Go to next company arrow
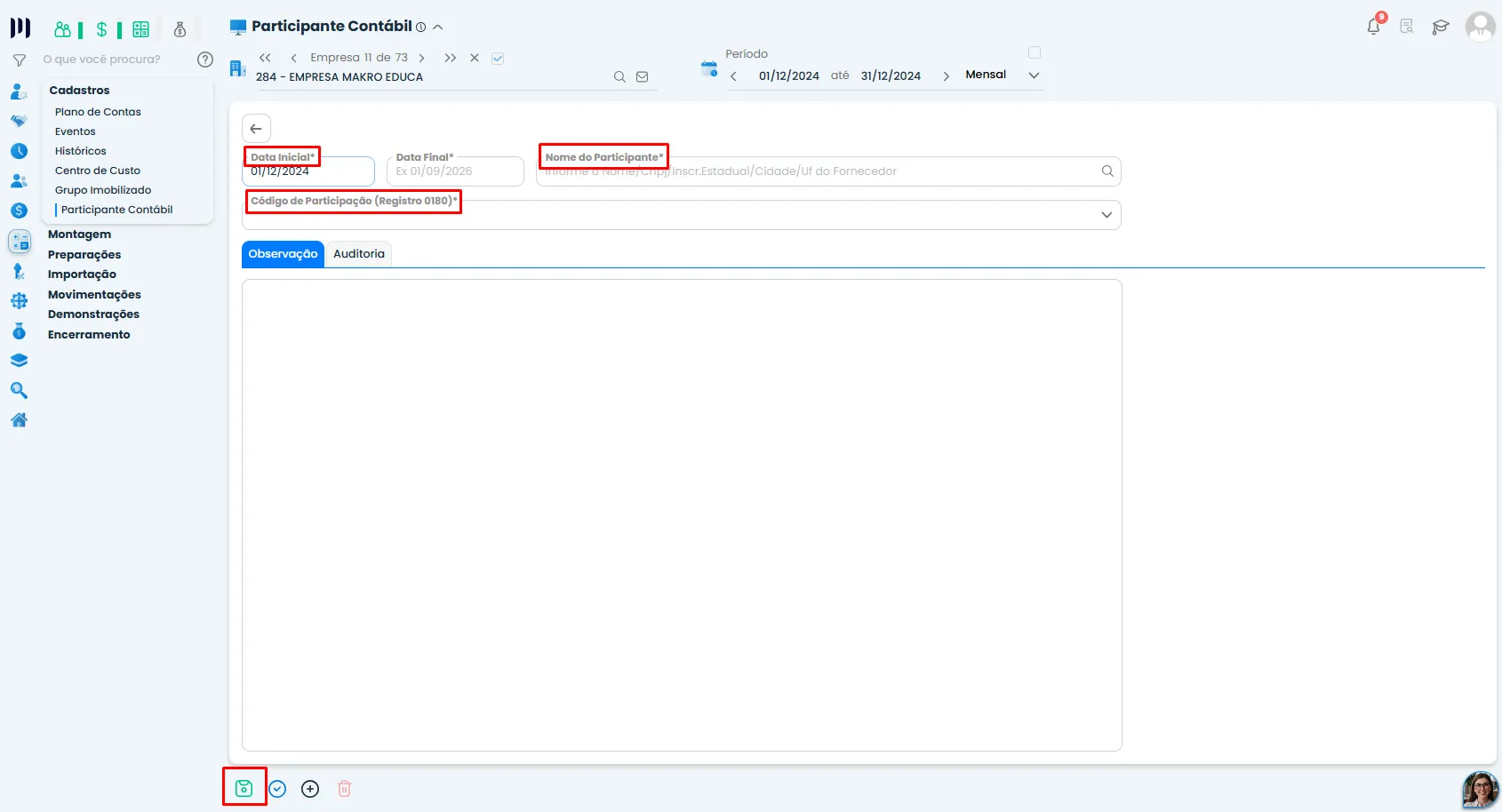 coord(421,58)
